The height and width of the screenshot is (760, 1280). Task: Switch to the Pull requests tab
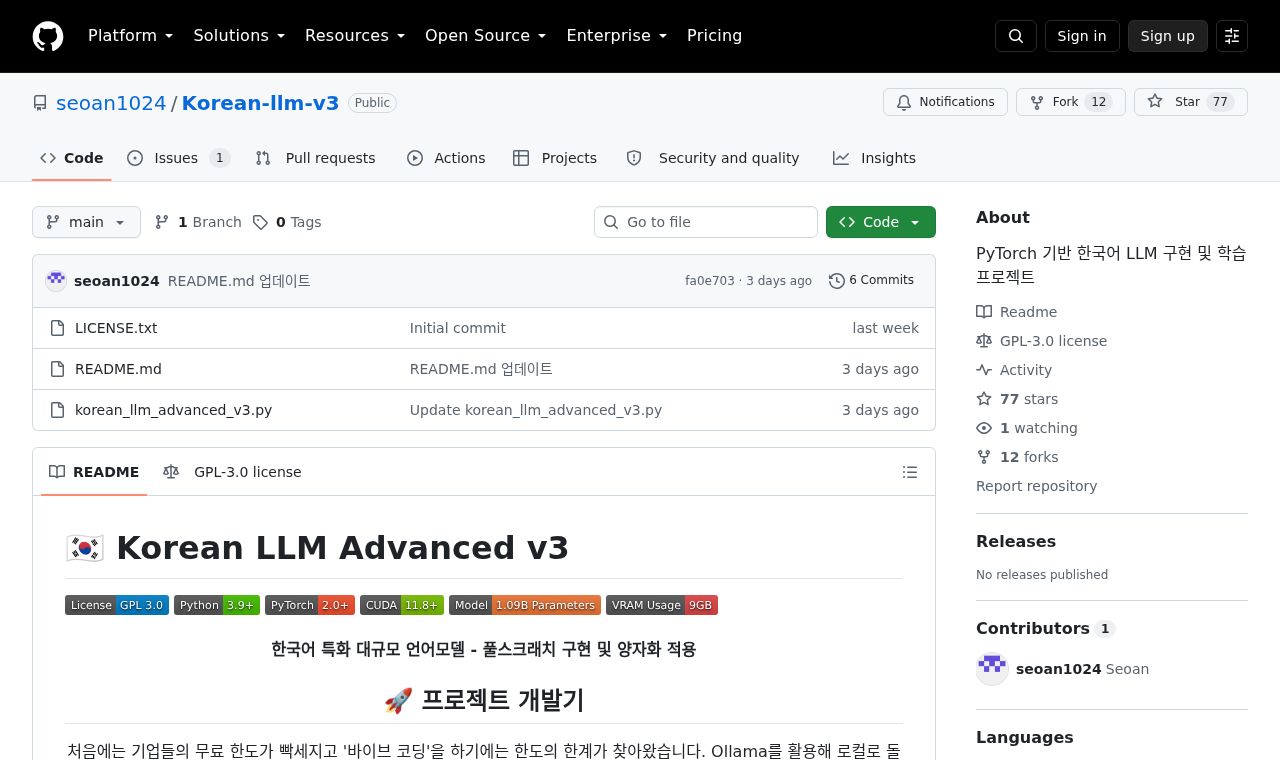(315, 158)
